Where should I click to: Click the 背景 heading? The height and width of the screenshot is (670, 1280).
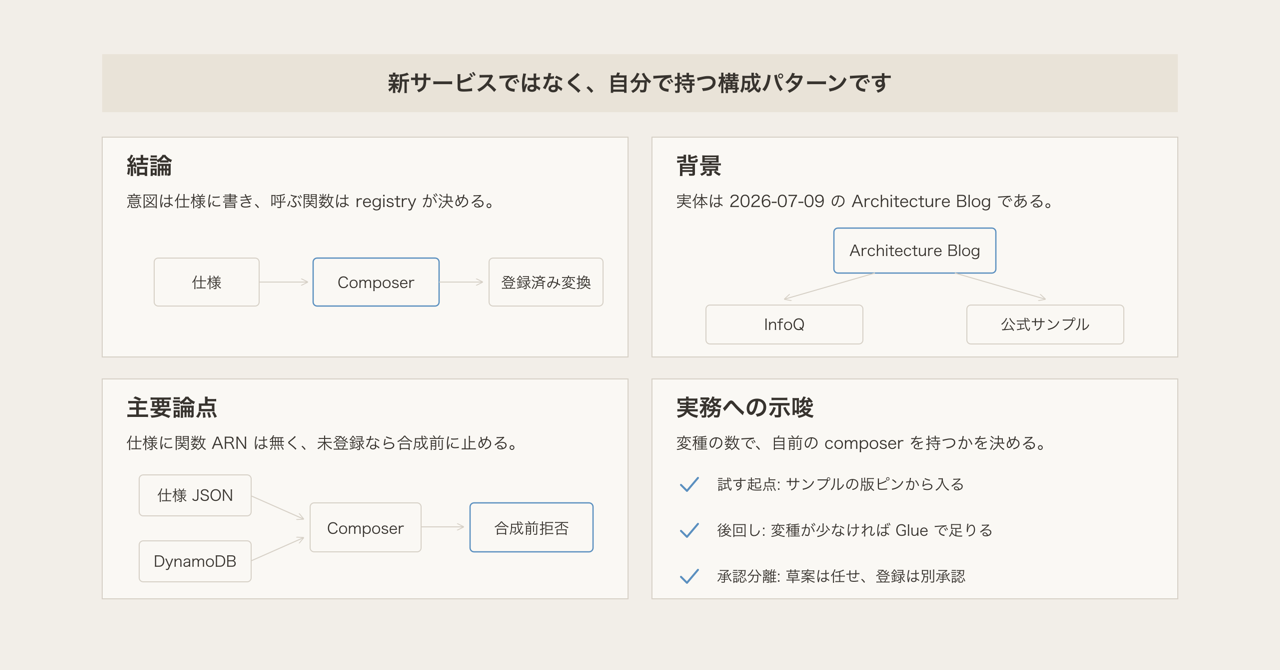tap(699, 166)
